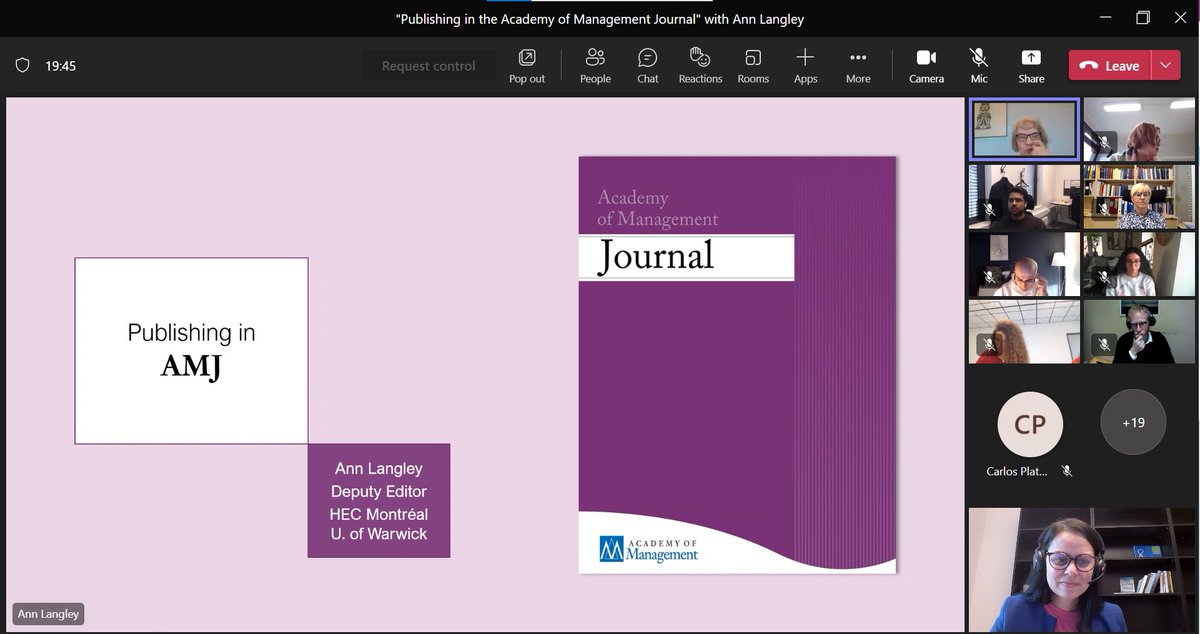
Task: Click the 19:45 meeting timer
Action: [x=61, y=66]
